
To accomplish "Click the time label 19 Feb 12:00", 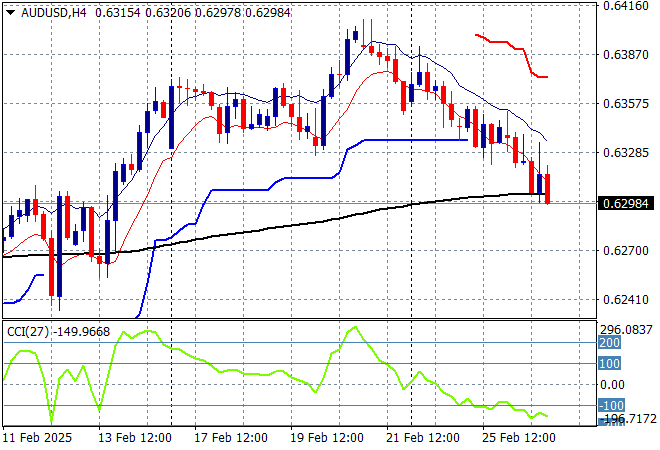I will pos(327,438).
